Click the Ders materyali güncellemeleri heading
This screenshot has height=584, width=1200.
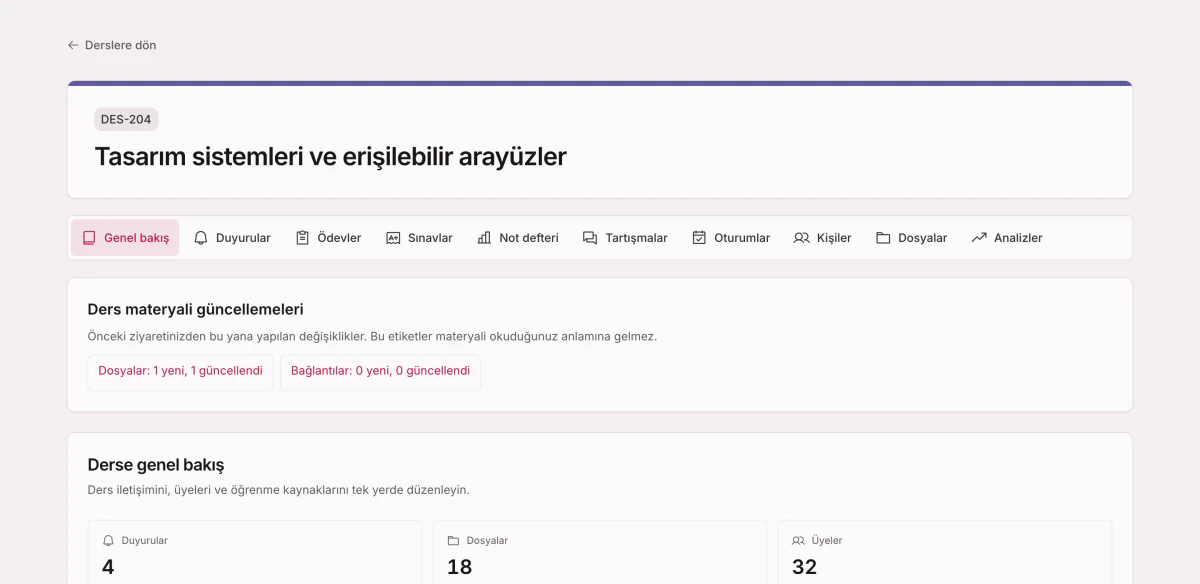[x=196, y=310]
